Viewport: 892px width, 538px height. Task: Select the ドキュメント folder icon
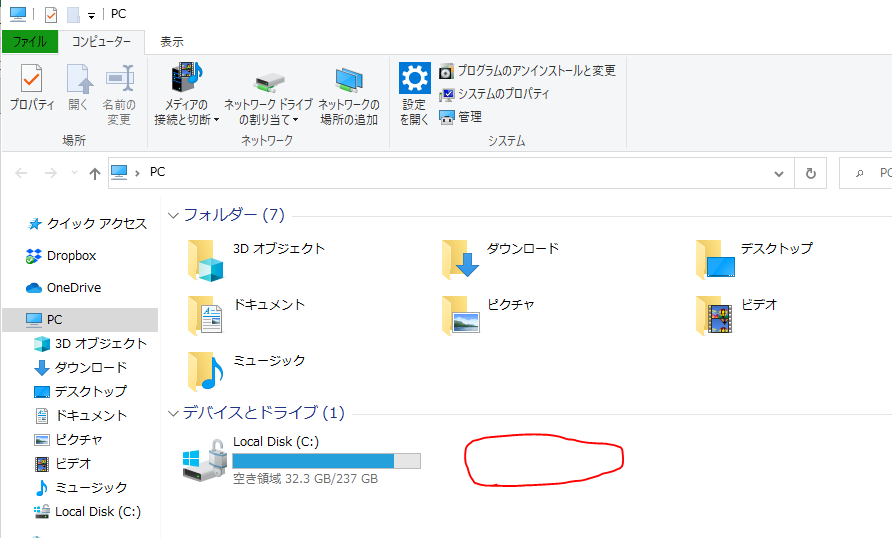coord(205,314)
